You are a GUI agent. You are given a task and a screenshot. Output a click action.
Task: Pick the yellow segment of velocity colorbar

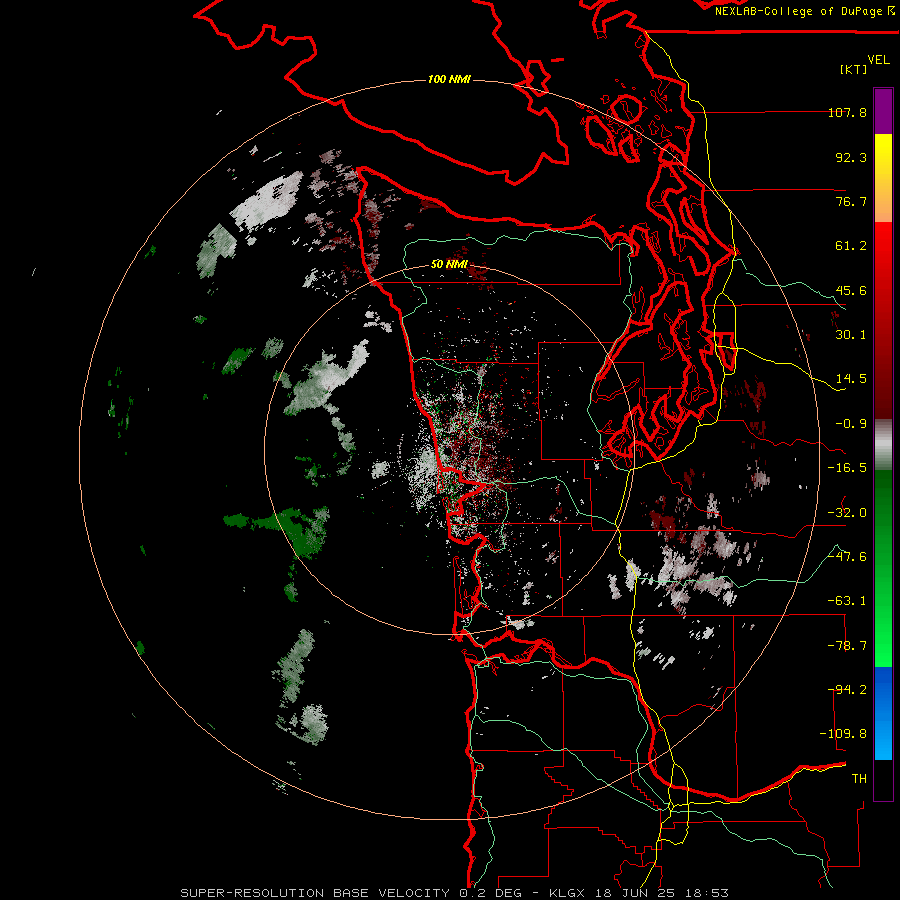(x=883, y=158)
